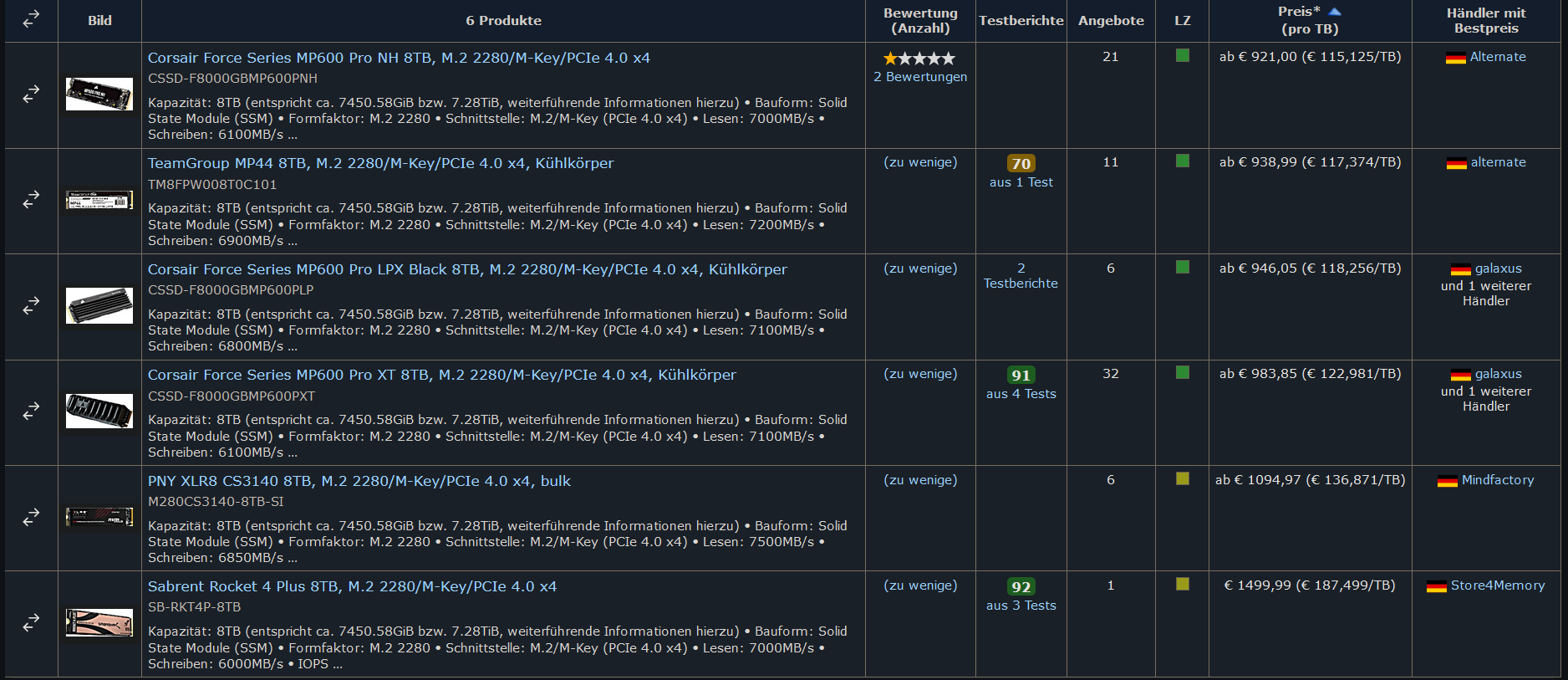Viewport: 1568px width, 680px height.
Task: Open Corsair Force Series MP600 Pro NH 8TB link
Action: tap(399, 58)
